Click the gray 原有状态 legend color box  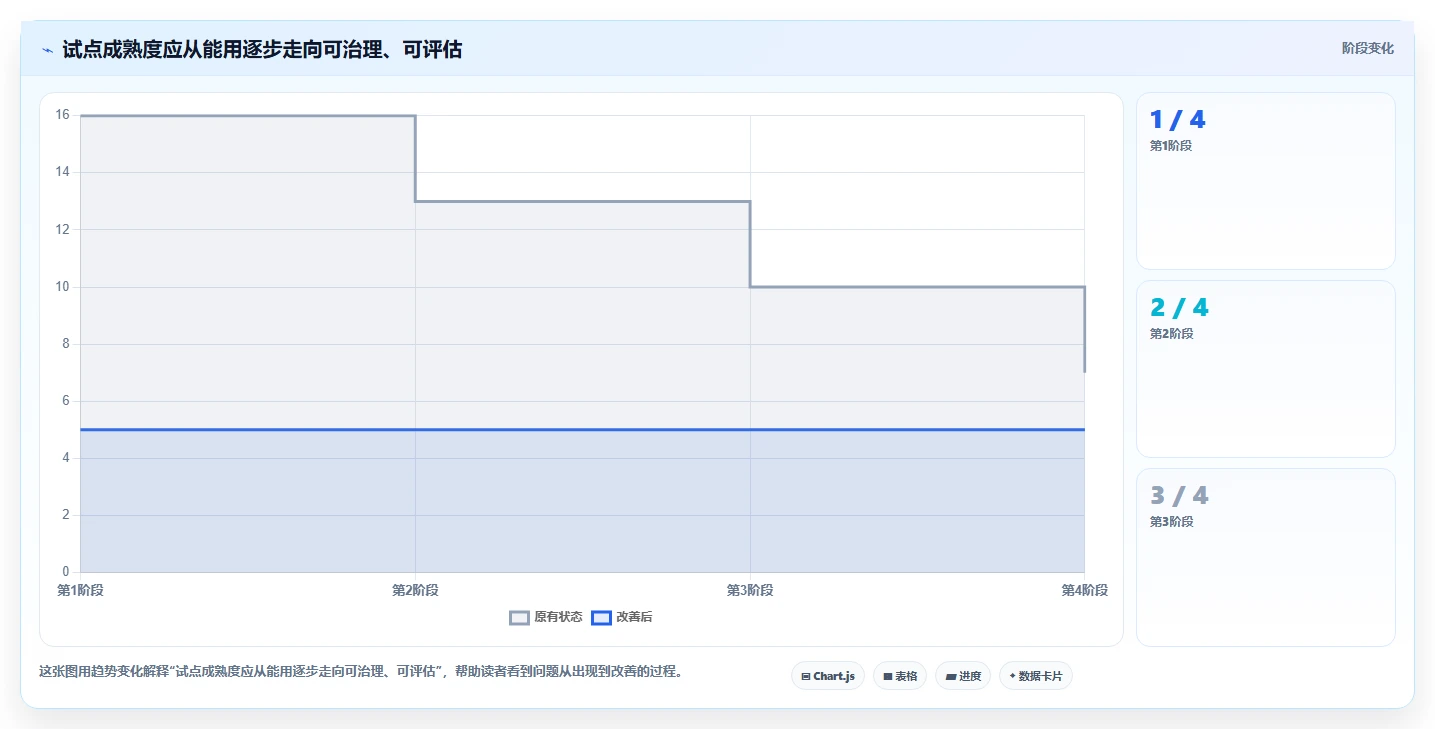pos(519,617)
